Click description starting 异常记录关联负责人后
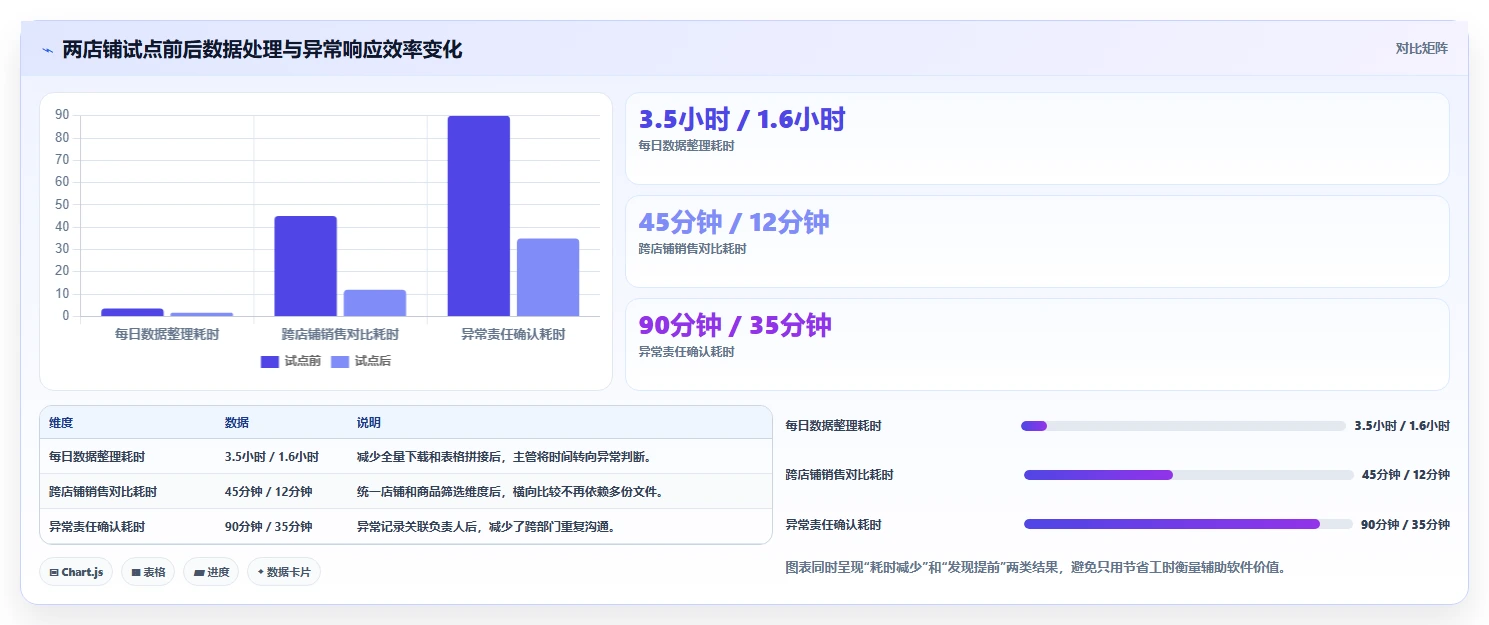 click(x=486, y=527)
